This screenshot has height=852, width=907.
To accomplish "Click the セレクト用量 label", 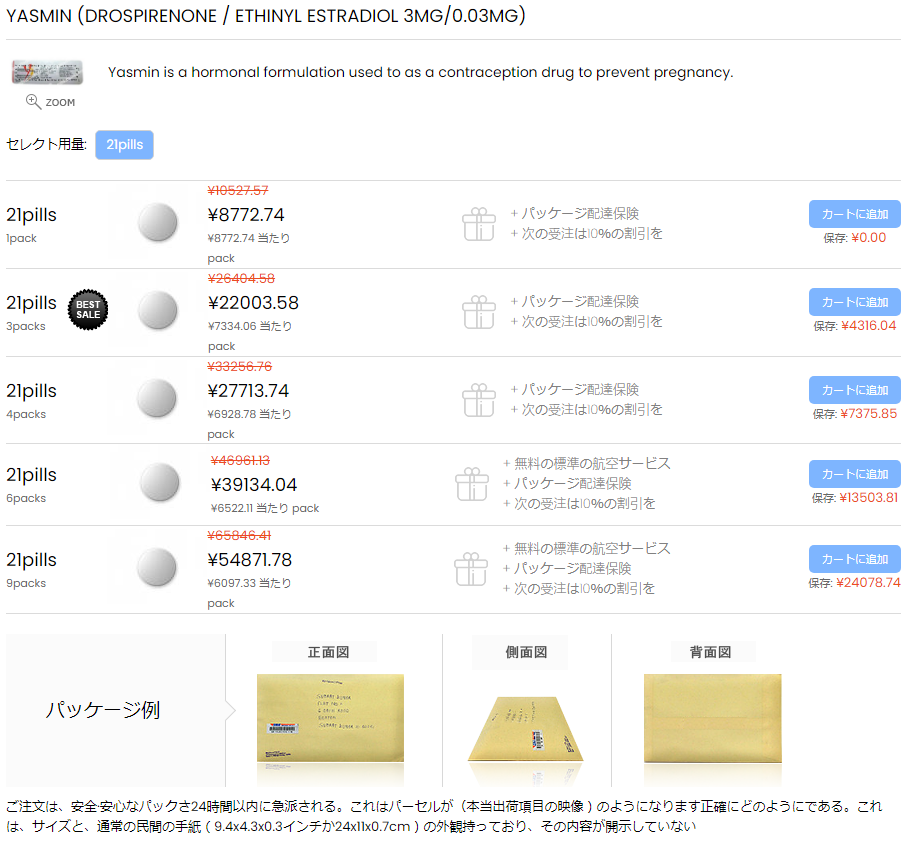I will click(x=46, y=144).
